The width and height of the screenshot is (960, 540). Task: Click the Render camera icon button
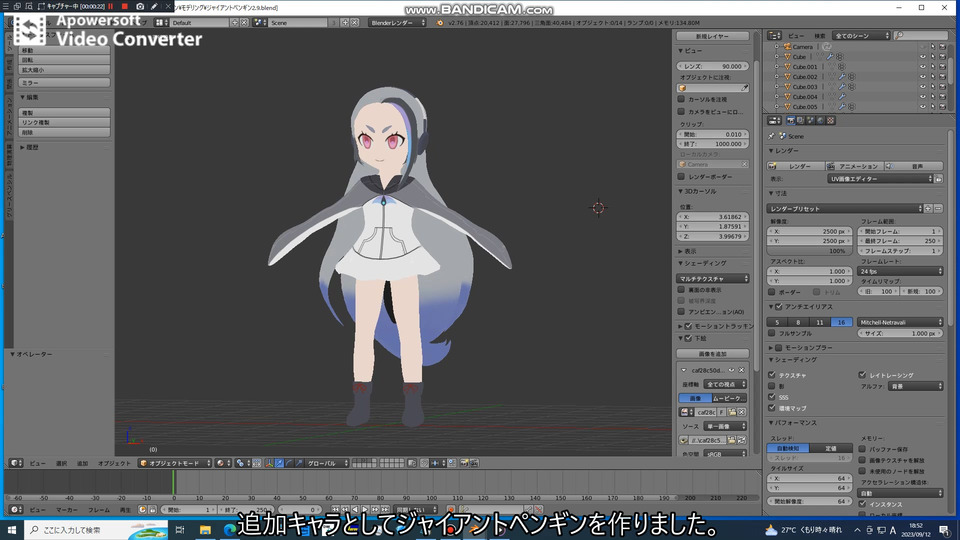coord(790,121)
